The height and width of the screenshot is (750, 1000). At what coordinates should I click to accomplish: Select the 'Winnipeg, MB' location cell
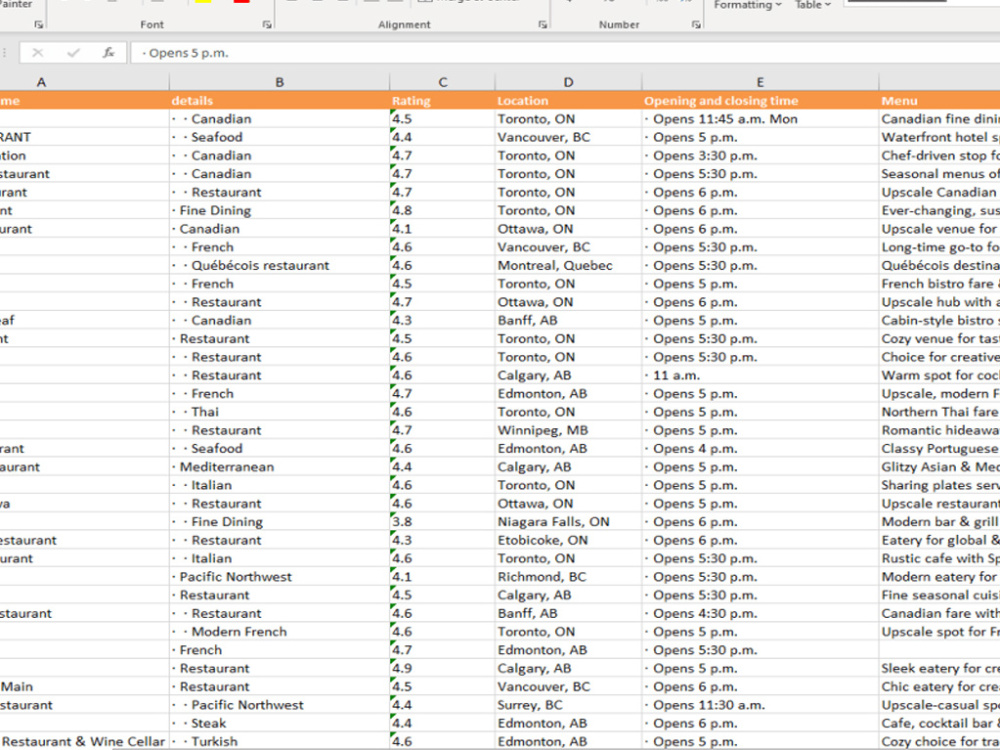pyautogui.click(x=568, y=430)
